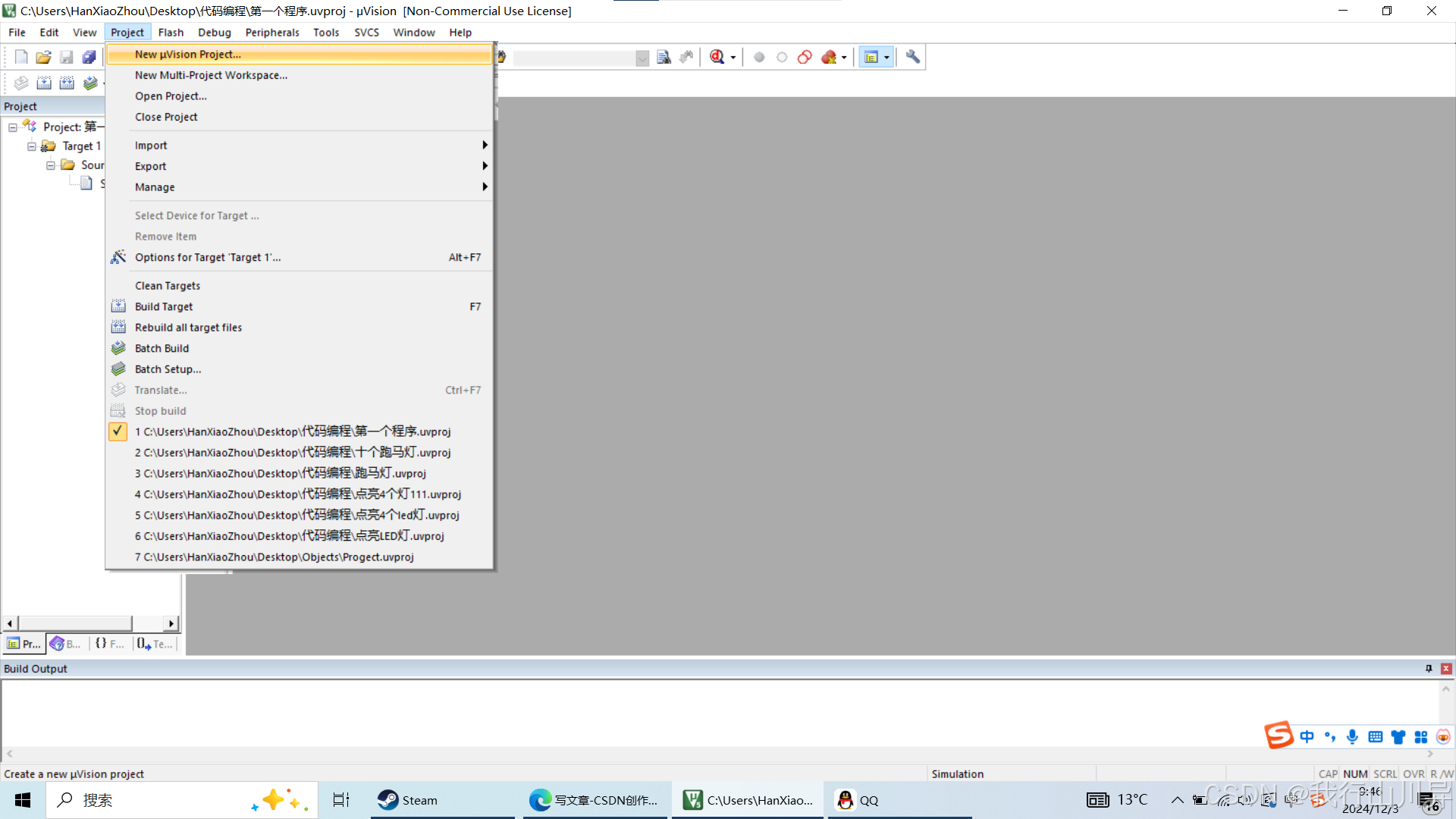Open Steam from the taskbar
1456x819 pixels.
tap(409, 800)
